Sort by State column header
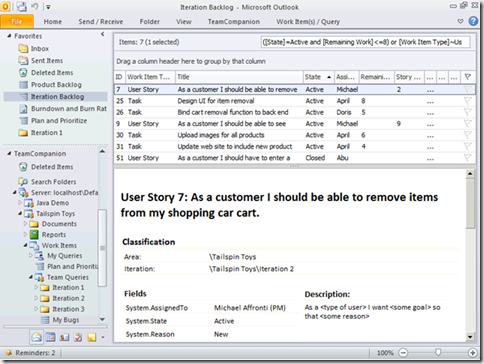This screenshot has height=364, width=484. click(318, 77)
